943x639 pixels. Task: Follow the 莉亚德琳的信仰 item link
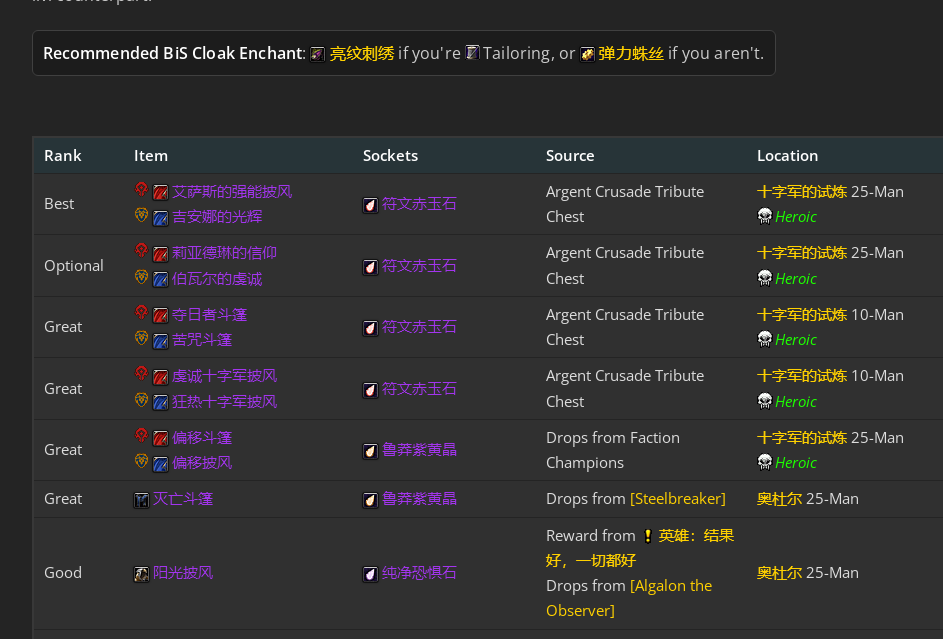pyautogui.click(x=224, y=253)
